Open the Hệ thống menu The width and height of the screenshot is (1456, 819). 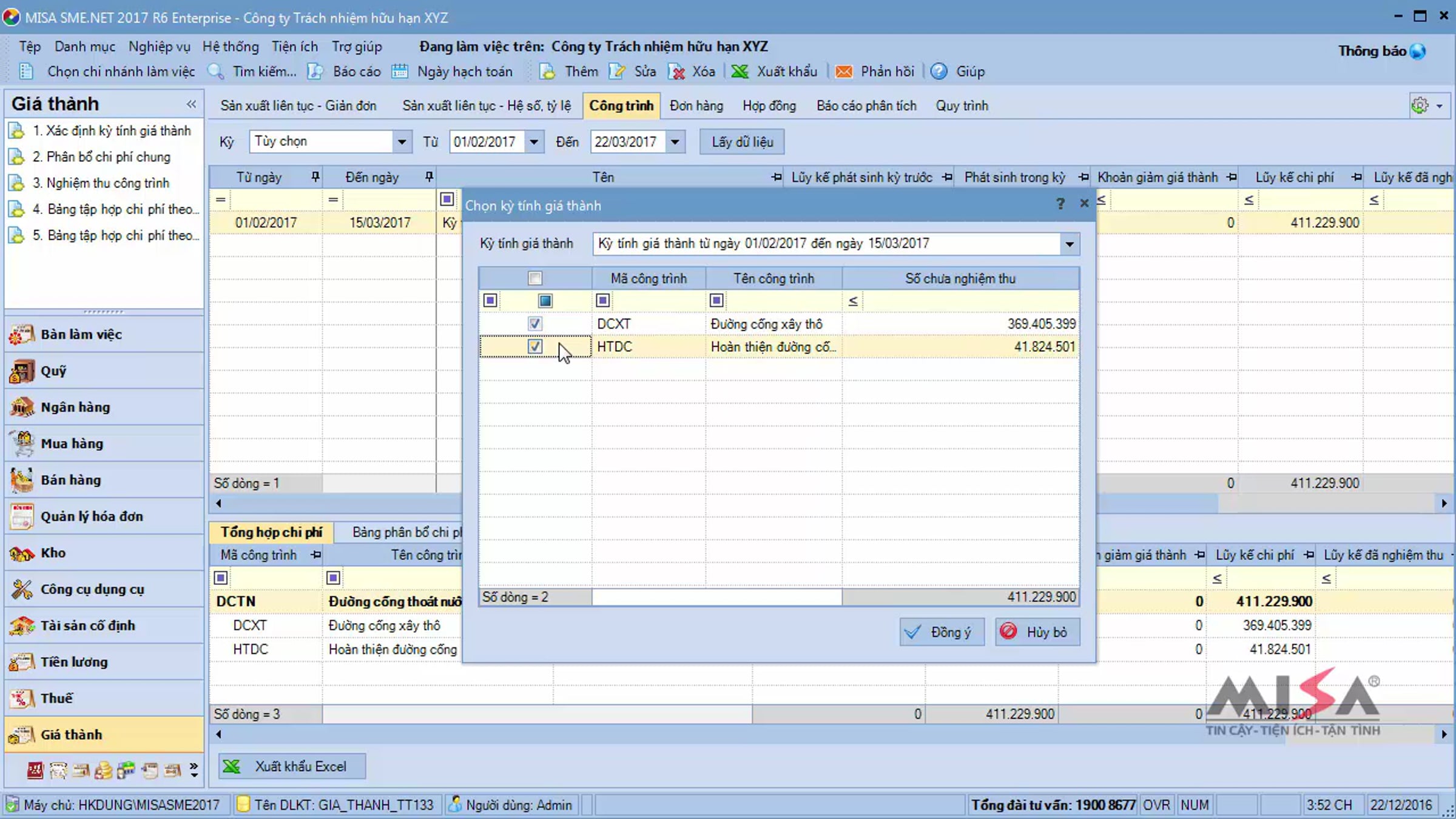coord(231,47)
